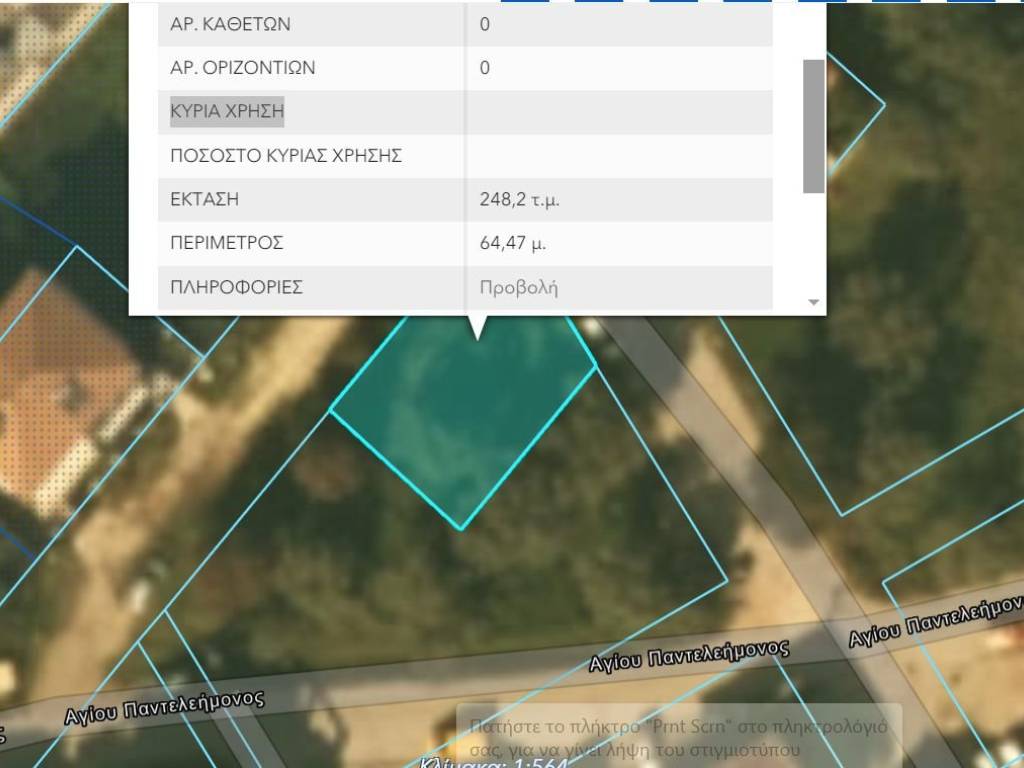Click the ΠΟΣΟΣΤΟ ΚΥΡΙΑΣ ΧΡΗΣΗΣ label
Viewport: 1024px width, 768px height.
tap(286, 156)
